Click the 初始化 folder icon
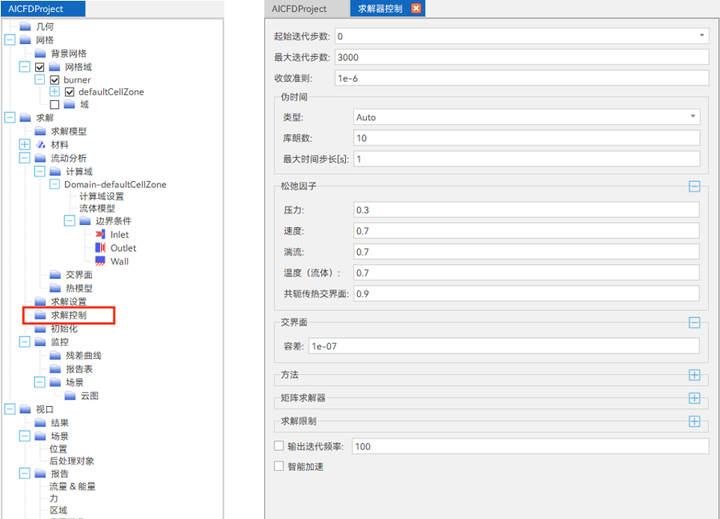The height and width of the screenshot is (519, 720). pyautogui.click(x=40, y=328)
